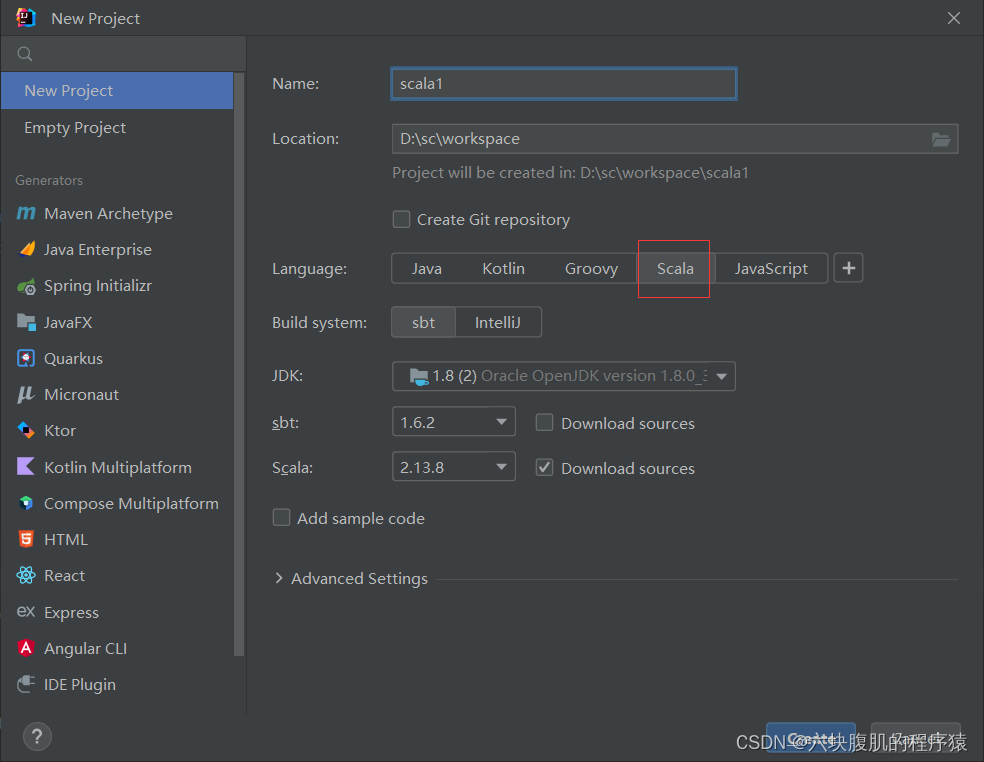Click the Express icon
Screen dimensions: 984x762
26,611
